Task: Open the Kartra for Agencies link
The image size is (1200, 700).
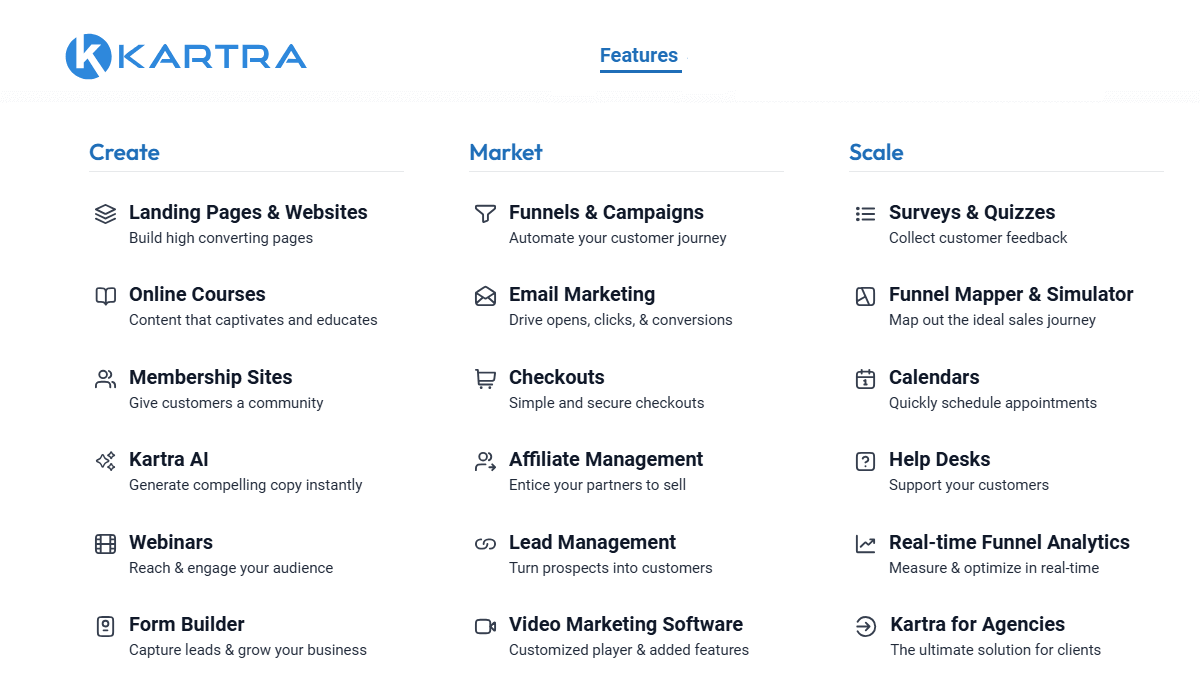Action: (x=977, y=624)
